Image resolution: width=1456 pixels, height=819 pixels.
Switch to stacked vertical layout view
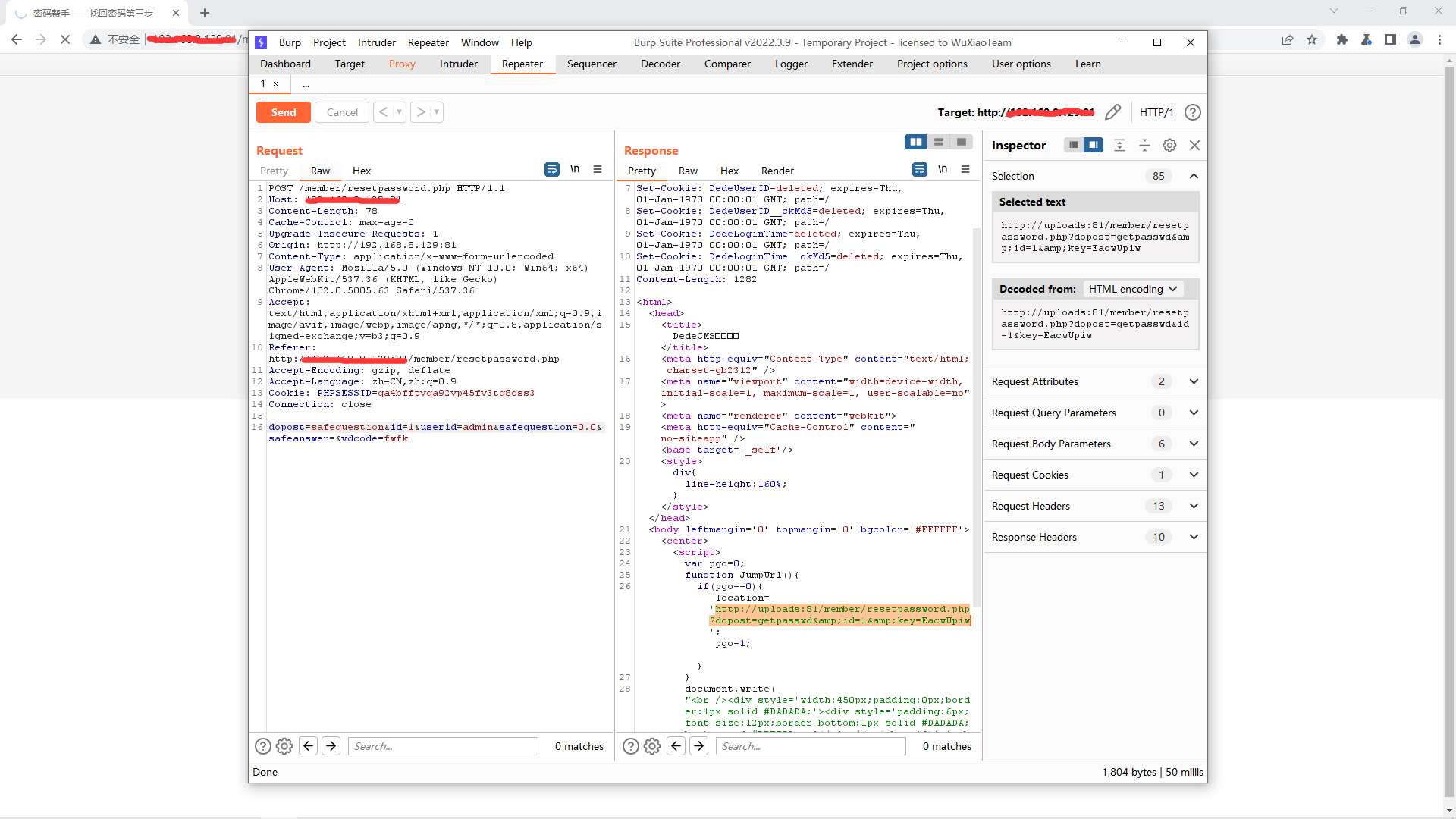point(938,142)
